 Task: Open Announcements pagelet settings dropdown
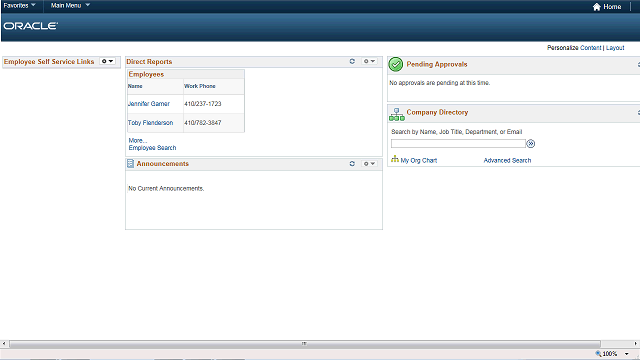tap(369, 164)
